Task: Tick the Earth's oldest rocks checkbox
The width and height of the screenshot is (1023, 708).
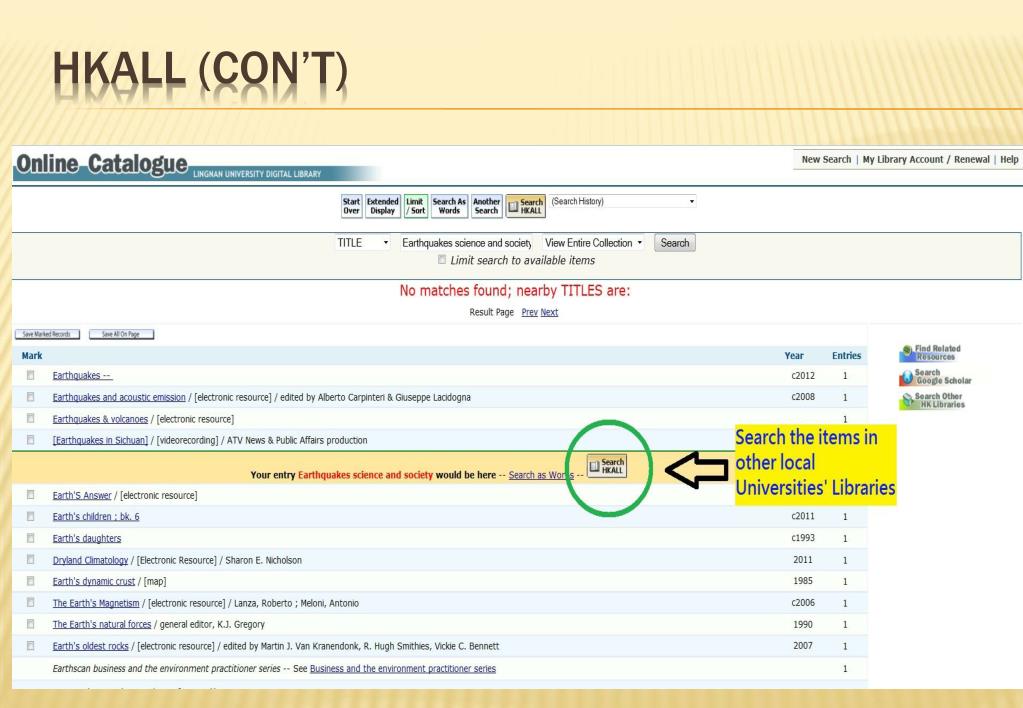Action: 31,645
